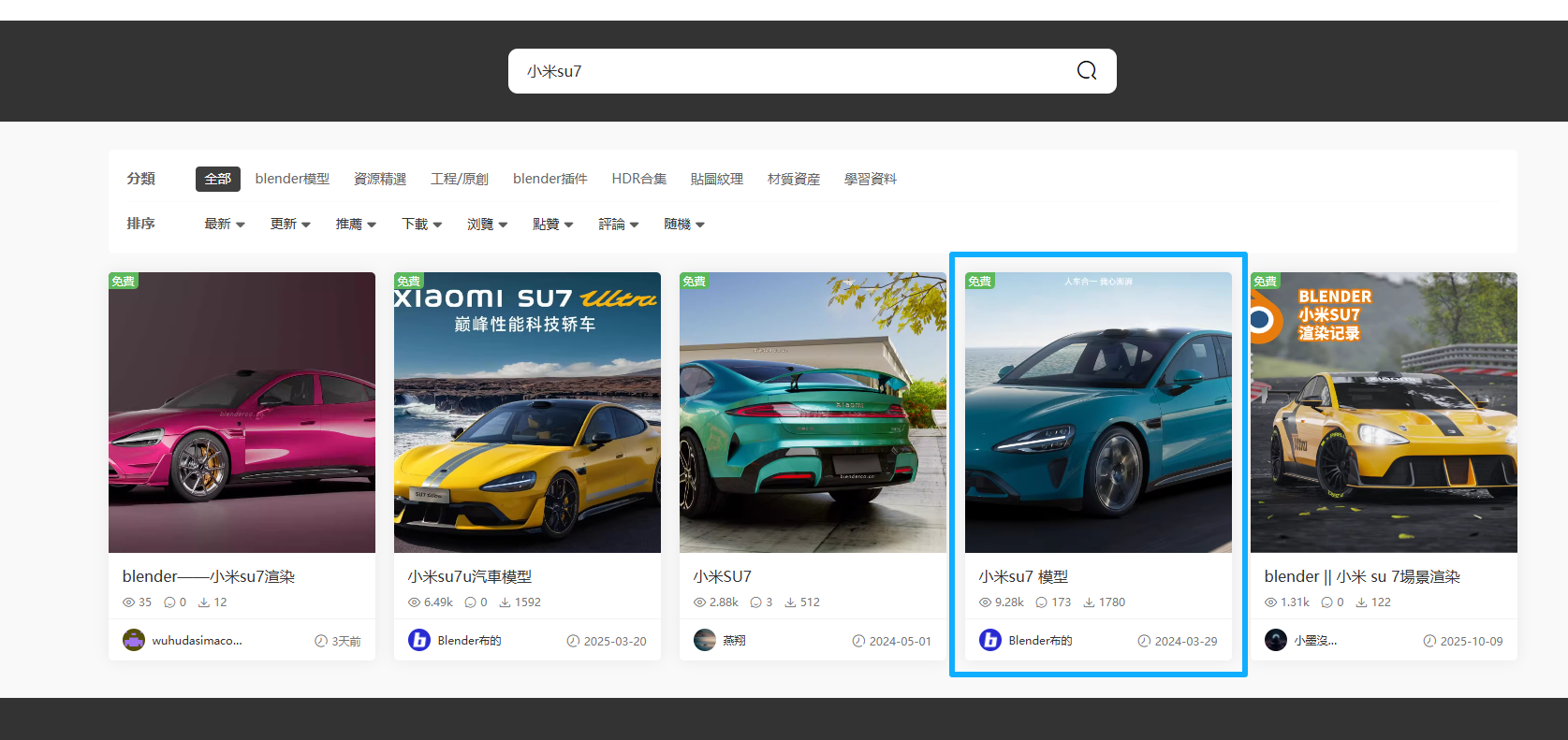Click the teal 小米su7 模型 thumbnail

[x=1098, y=413]
